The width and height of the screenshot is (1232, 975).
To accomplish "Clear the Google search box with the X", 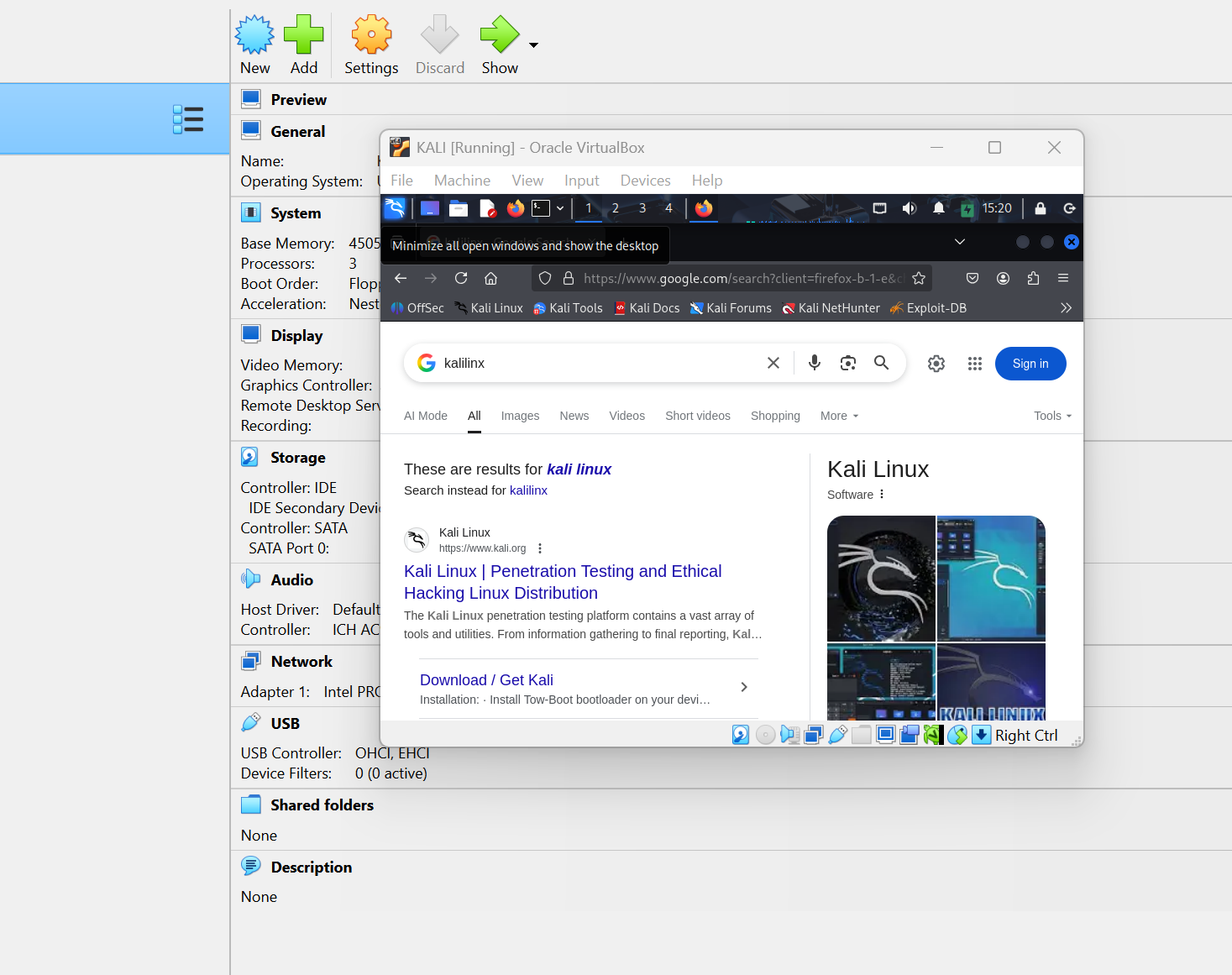I will pyautogui.click(x=773, y=363).
